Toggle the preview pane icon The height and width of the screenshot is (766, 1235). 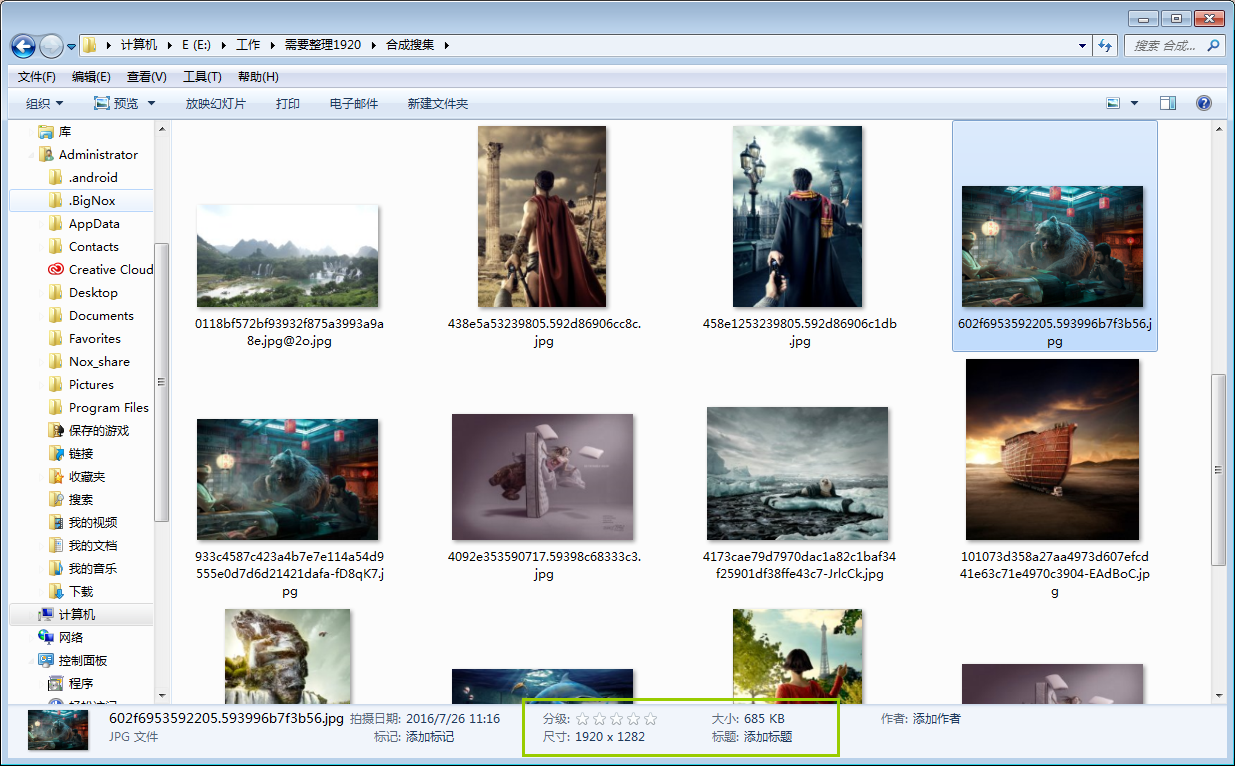pyautogui.click(x=1168, y=103)
